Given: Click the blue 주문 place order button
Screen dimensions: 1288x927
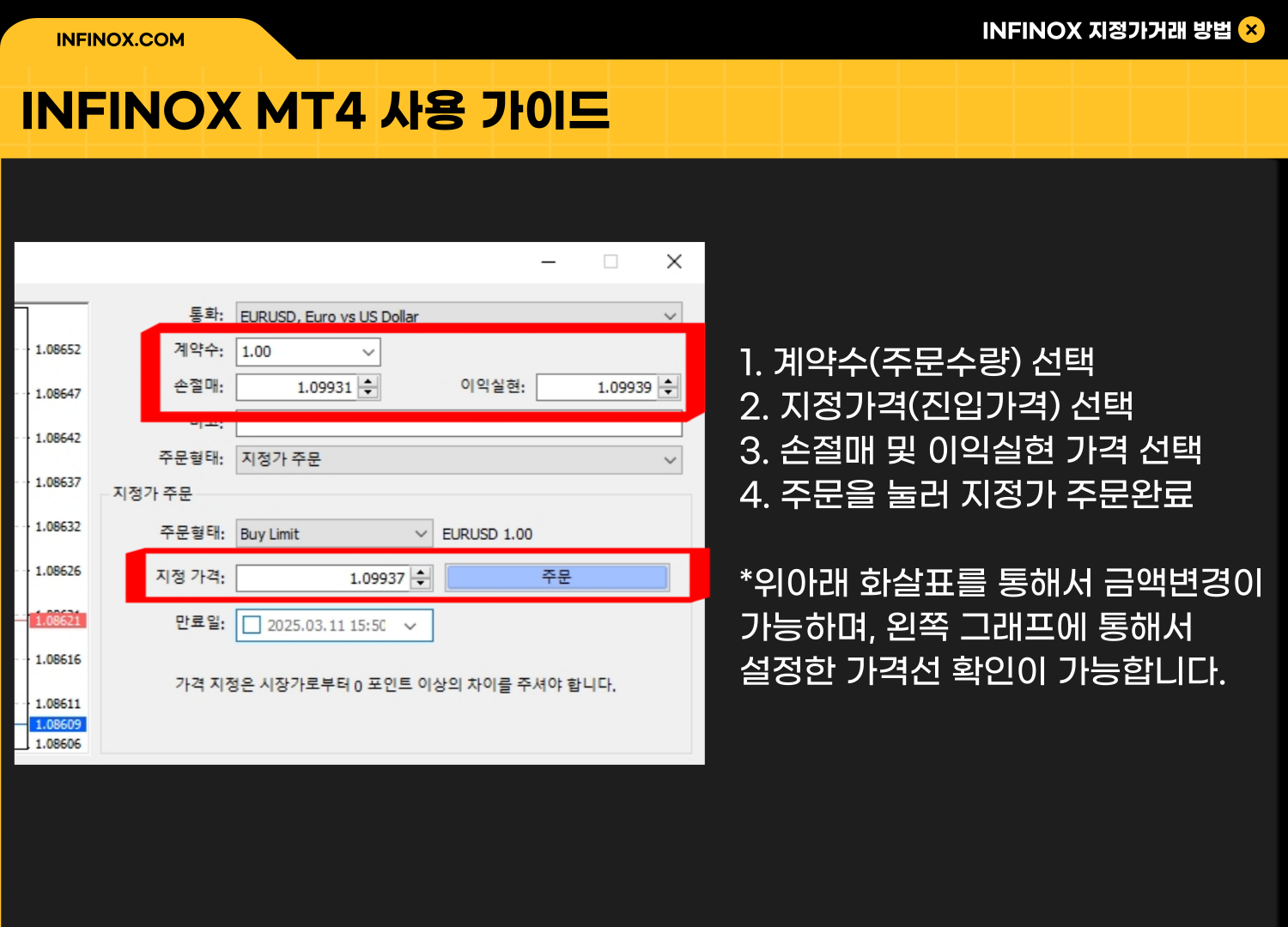Looking at the screenshot, I should (x=556, y=577).
